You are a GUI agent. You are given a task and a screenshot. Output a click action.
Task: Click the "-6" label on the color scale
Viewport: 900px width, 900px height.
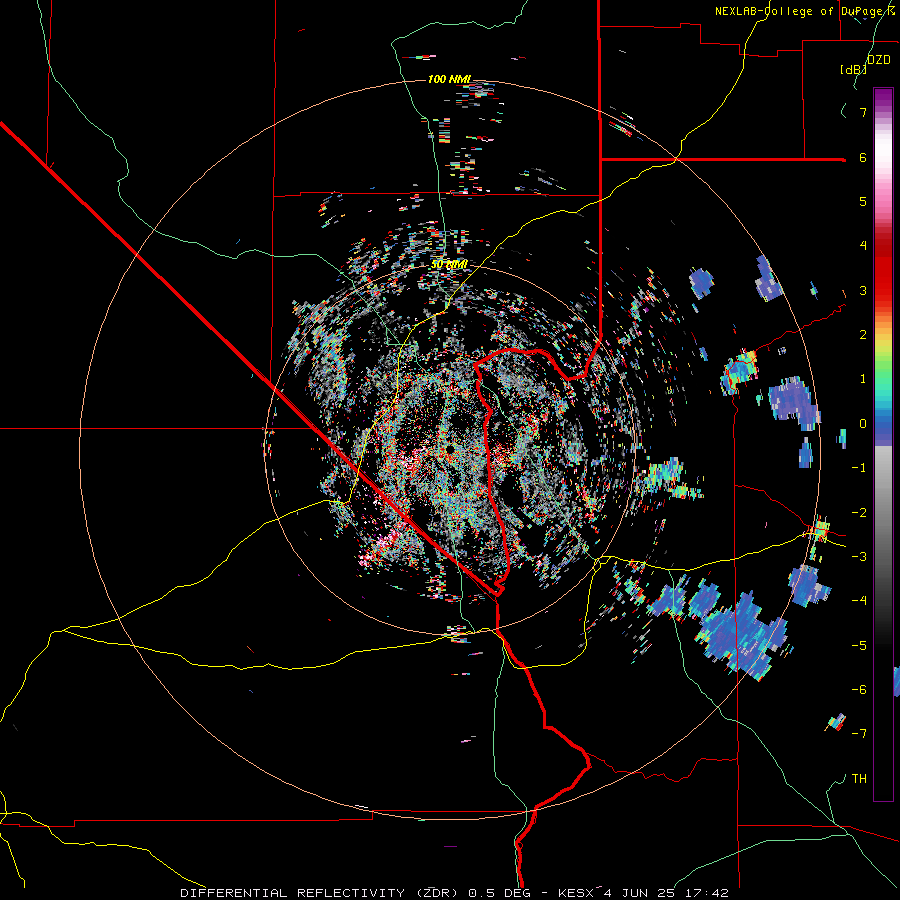click(859, 690)
